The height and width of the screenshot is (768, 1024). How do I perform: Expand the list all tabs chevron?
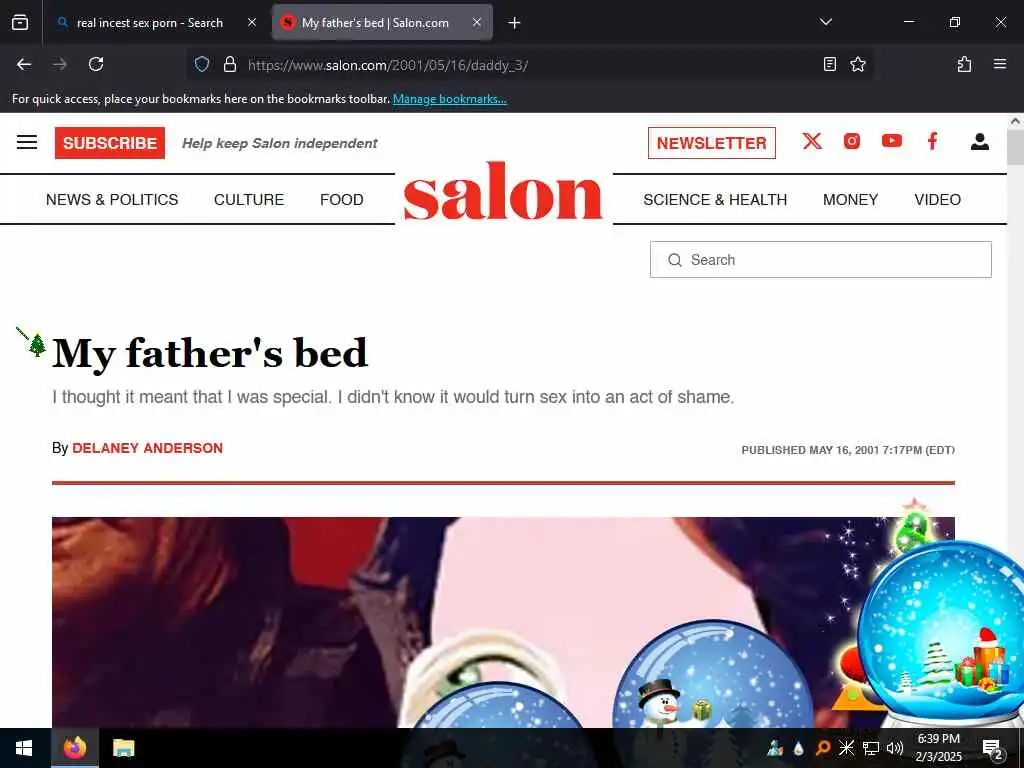(x=825, y=22)
